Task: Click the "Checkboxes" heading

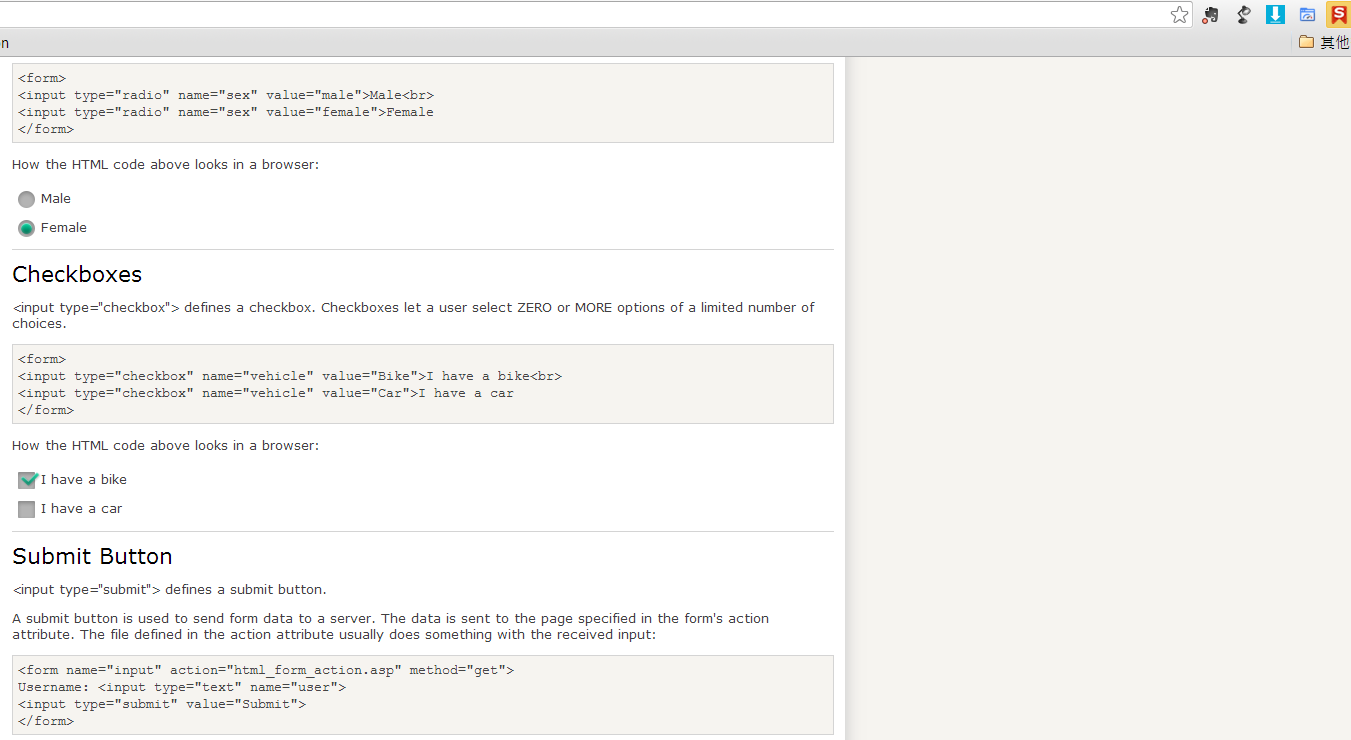Action: [77, 275]
